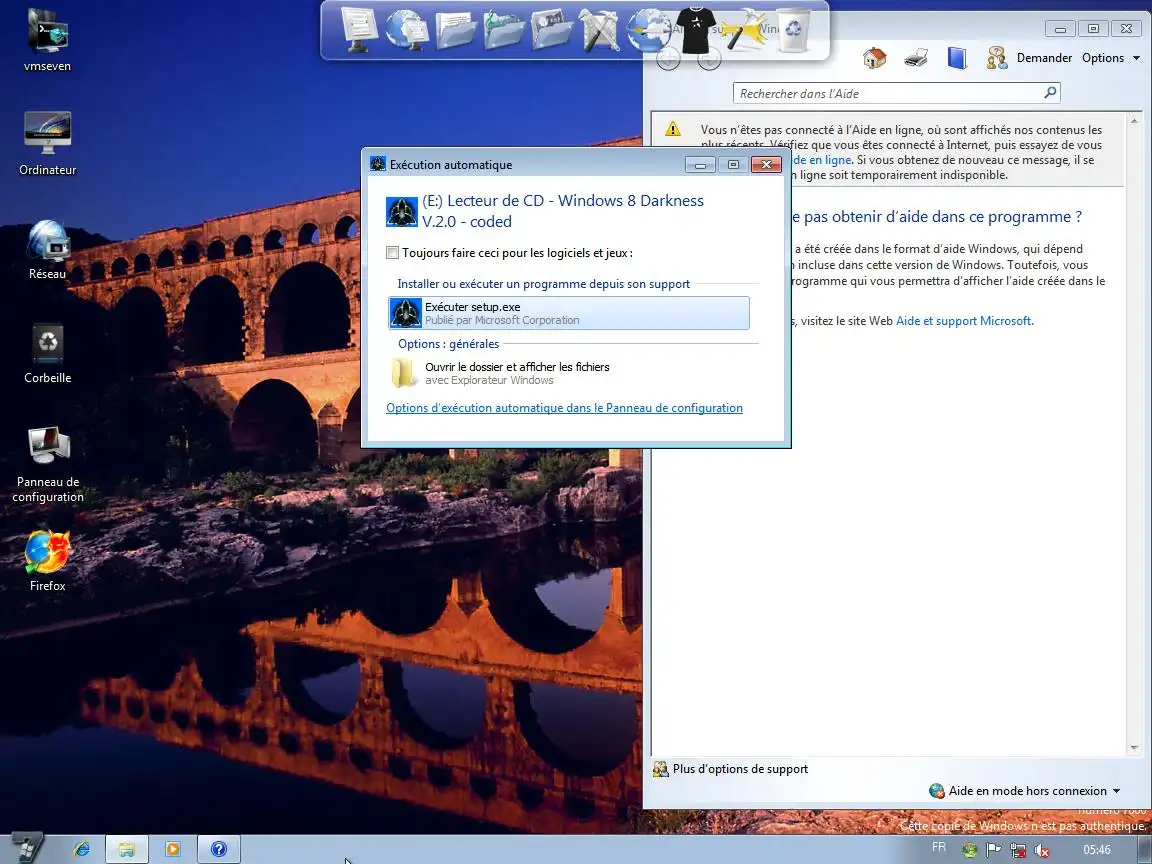Image resolution: width=1152 pixels, height=864 pixels.
Task: Open Panneau de configuration desktop icon
Action: click(x=47, y=464)
